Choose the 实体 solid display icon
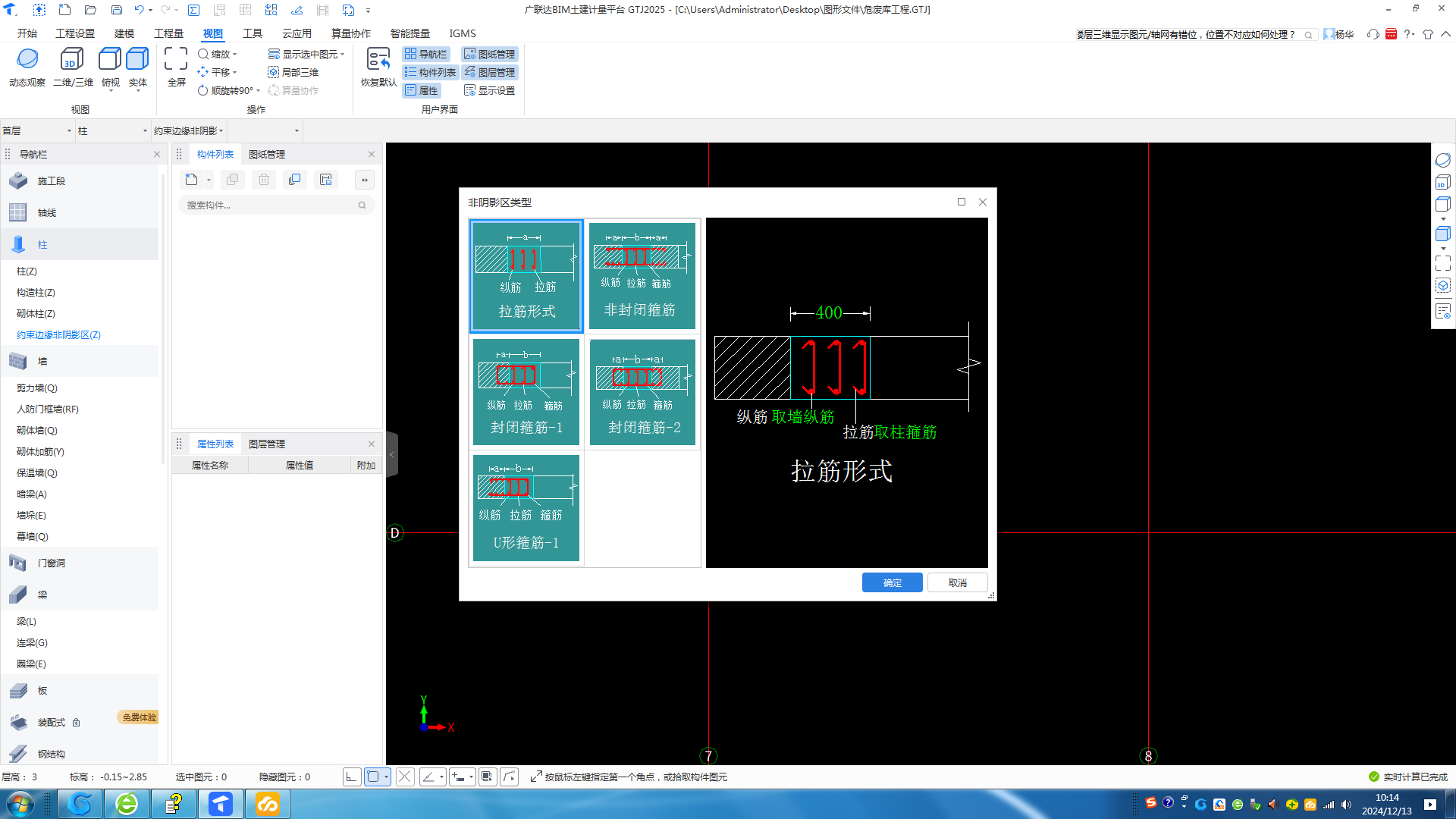 tap(137, 59)
